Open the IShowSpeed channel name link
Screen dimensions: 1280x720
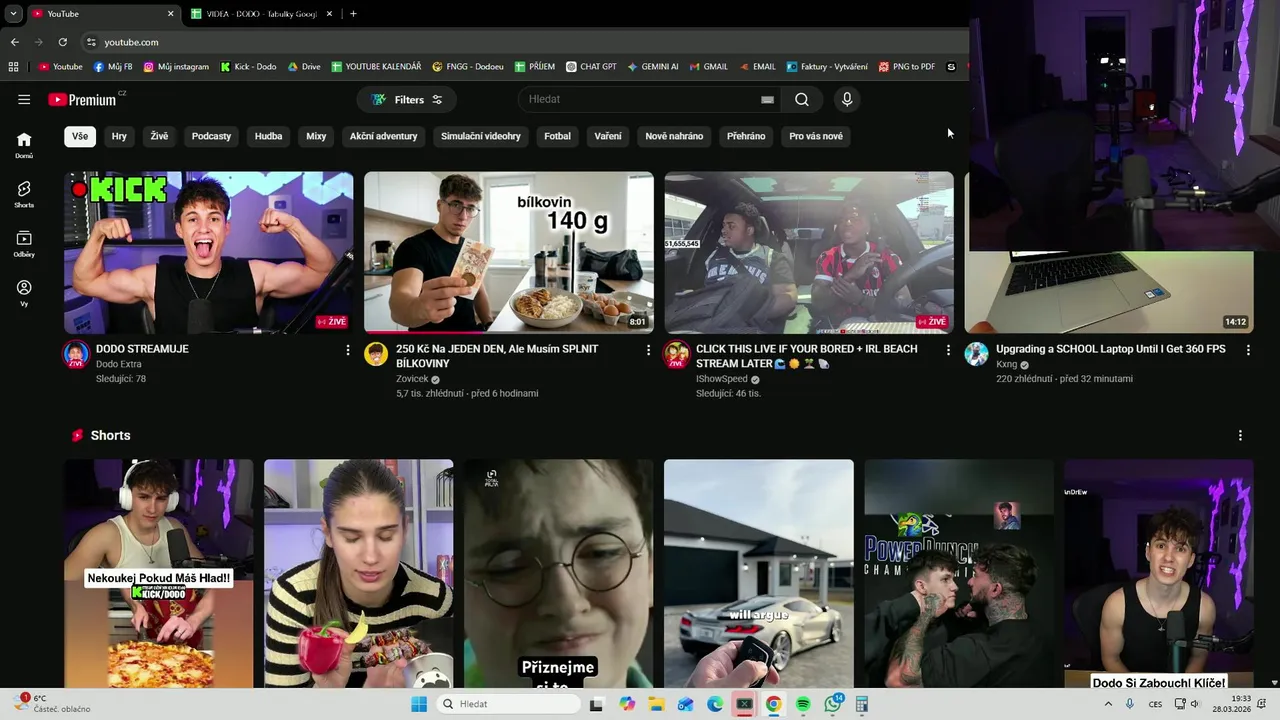click(721, 379)
